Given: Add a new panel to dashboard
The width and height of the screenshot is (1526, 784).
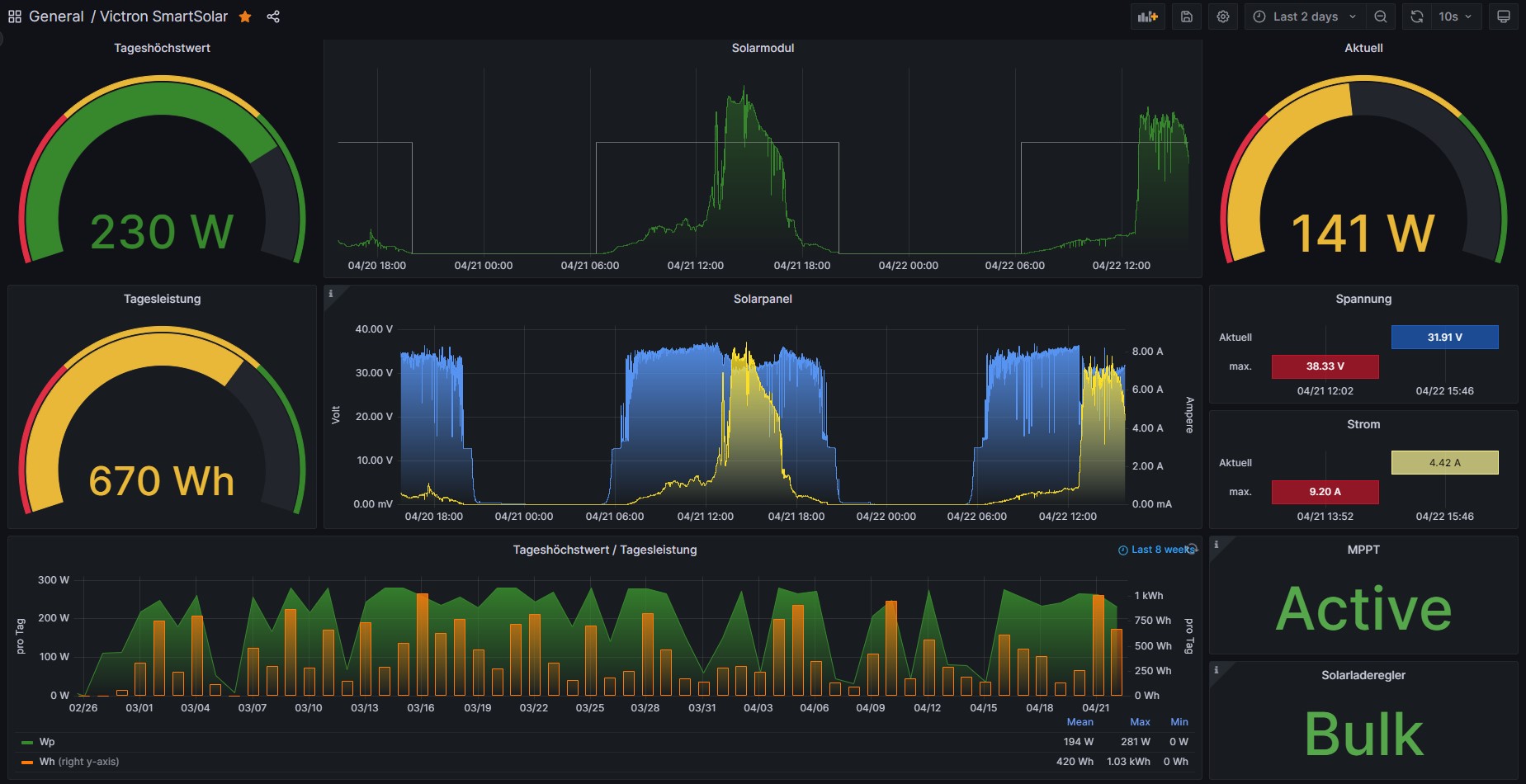Looking at the screenshot, I should pos(1148,17).
